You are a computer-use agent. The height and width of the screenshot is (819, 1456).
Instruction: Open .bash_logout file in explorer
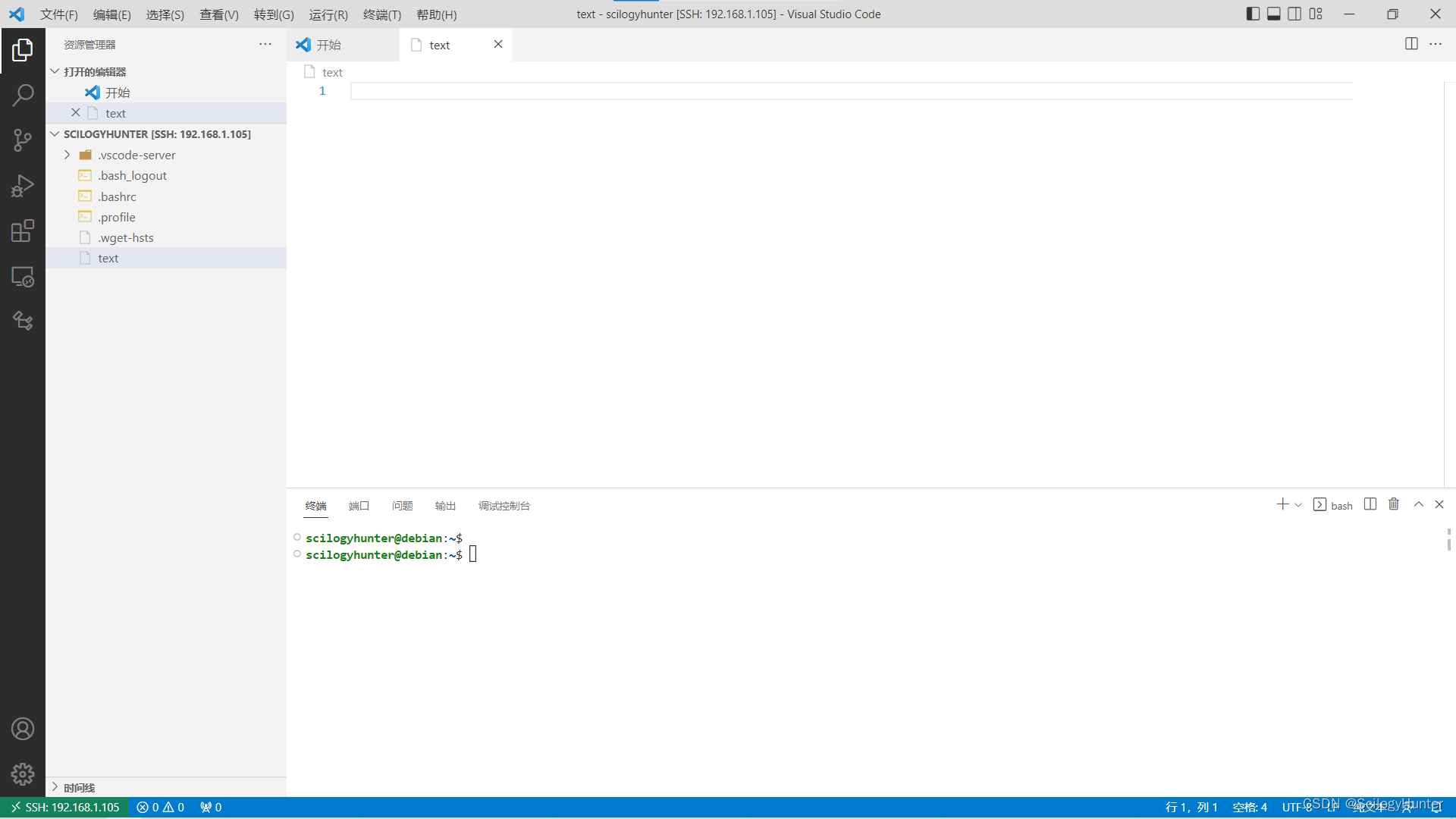(x=166, y=175)
